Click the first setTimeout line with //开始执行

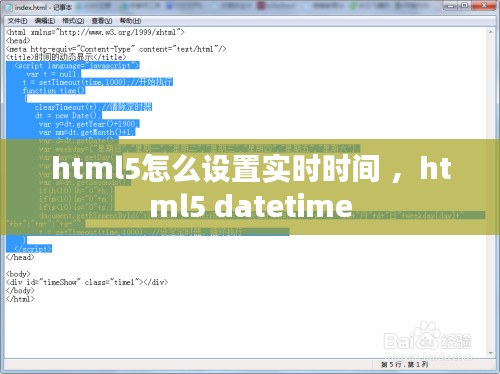click(x=97, y=82)
